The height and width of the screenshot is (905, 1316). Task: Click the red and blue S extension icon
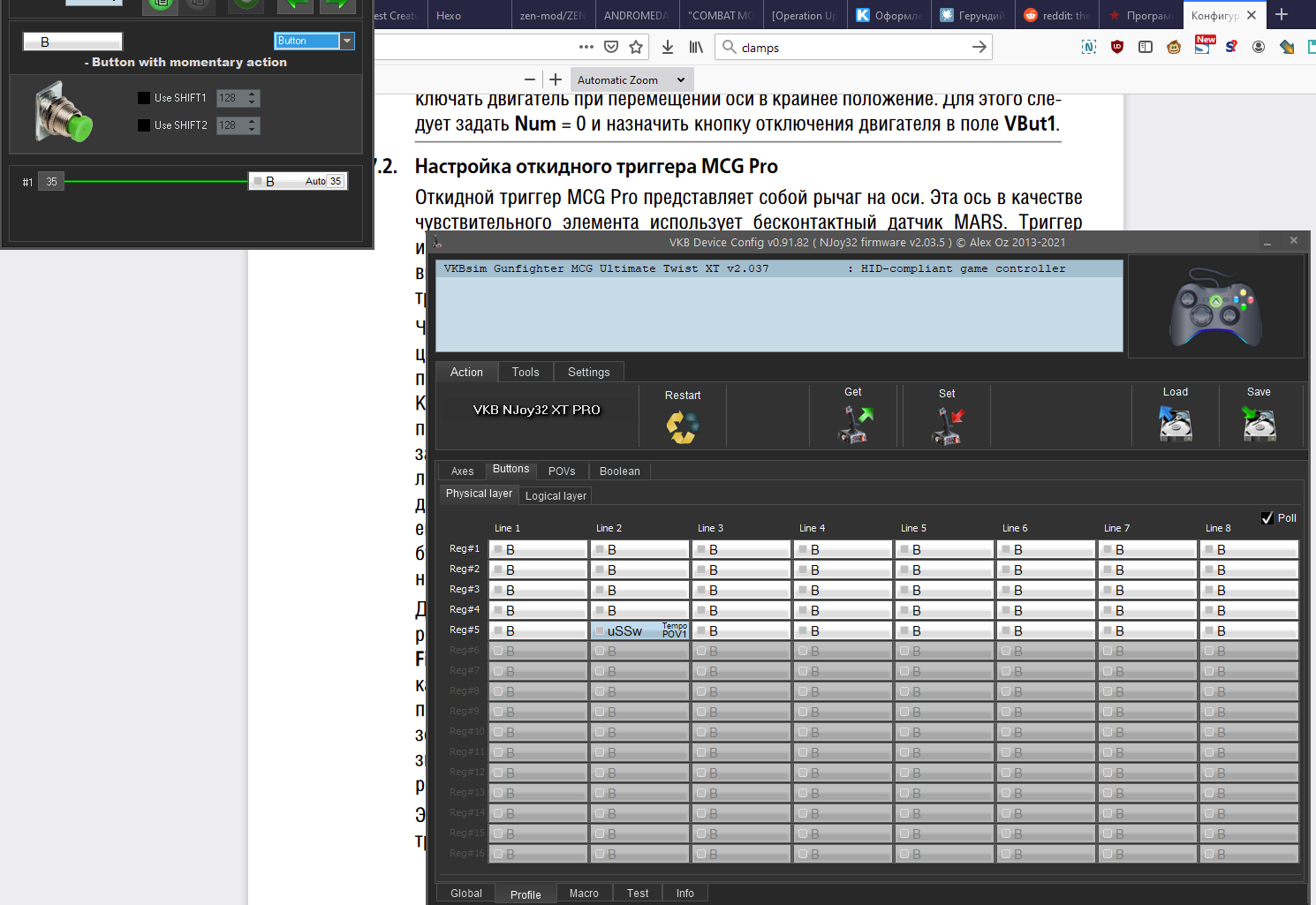1231,46
